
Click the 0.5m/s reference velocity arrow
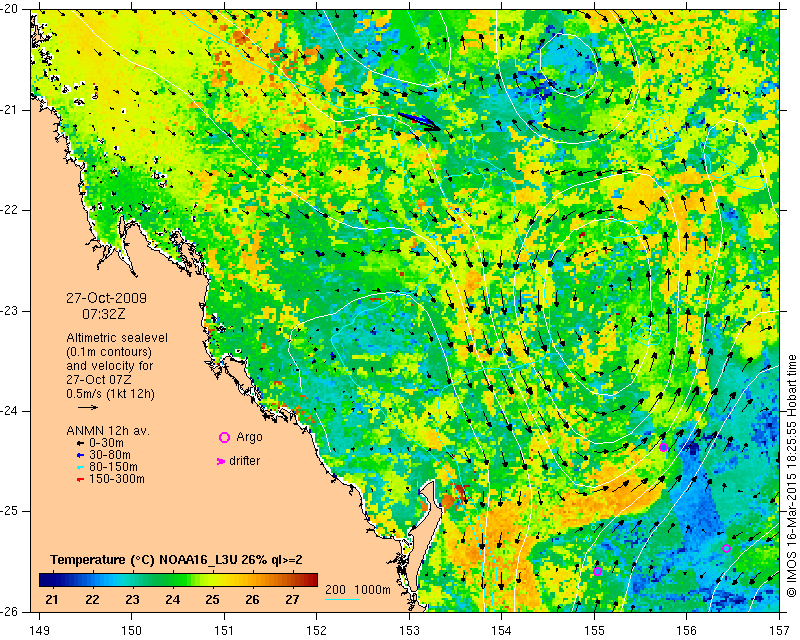(x=88, y=407)
